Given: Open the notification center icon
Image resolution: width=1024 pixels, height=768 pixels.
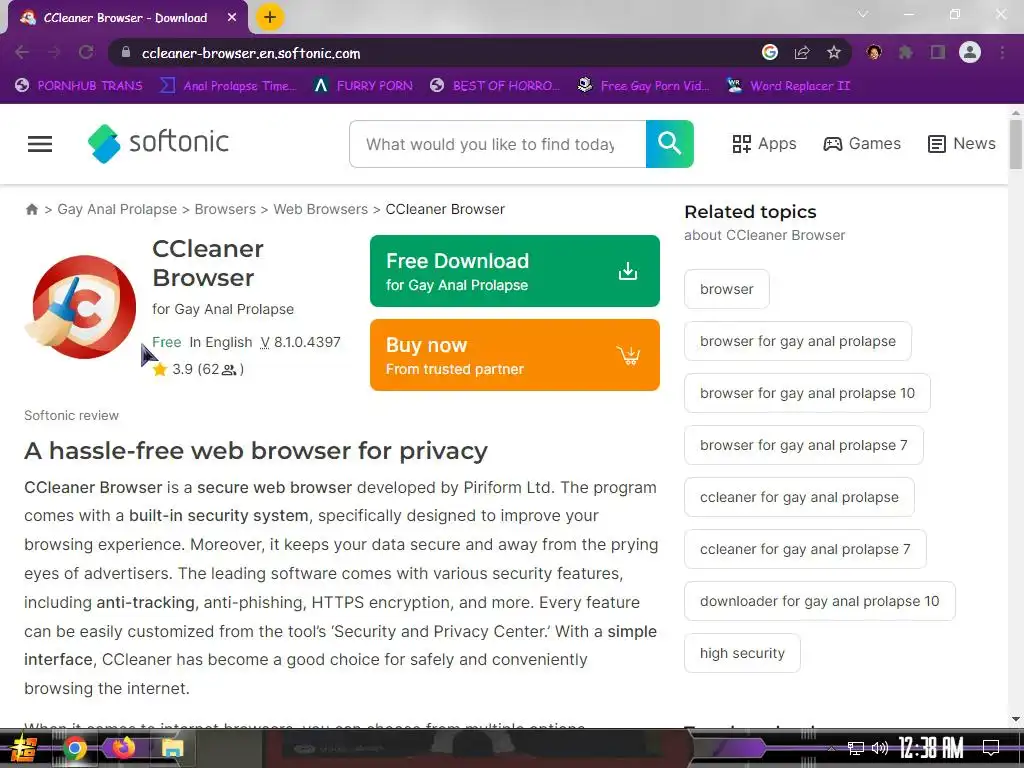Looking at the screenshot, I should coord(991,748).
